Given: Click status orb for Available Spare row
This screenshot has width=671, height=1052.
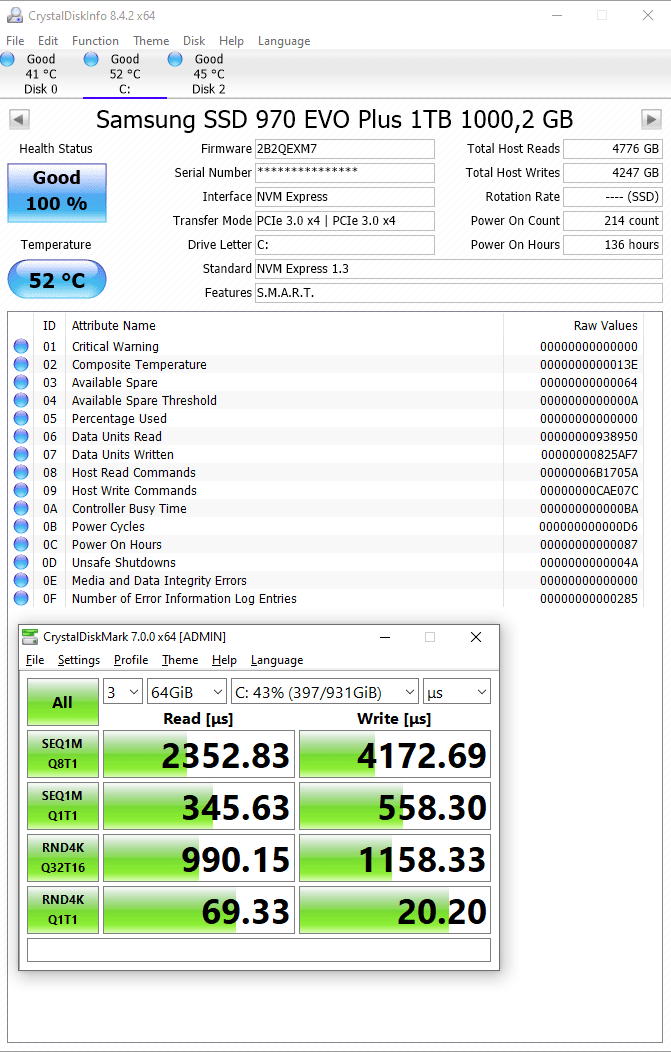Looking at the screenshot, I should click(x=21, y=382).
